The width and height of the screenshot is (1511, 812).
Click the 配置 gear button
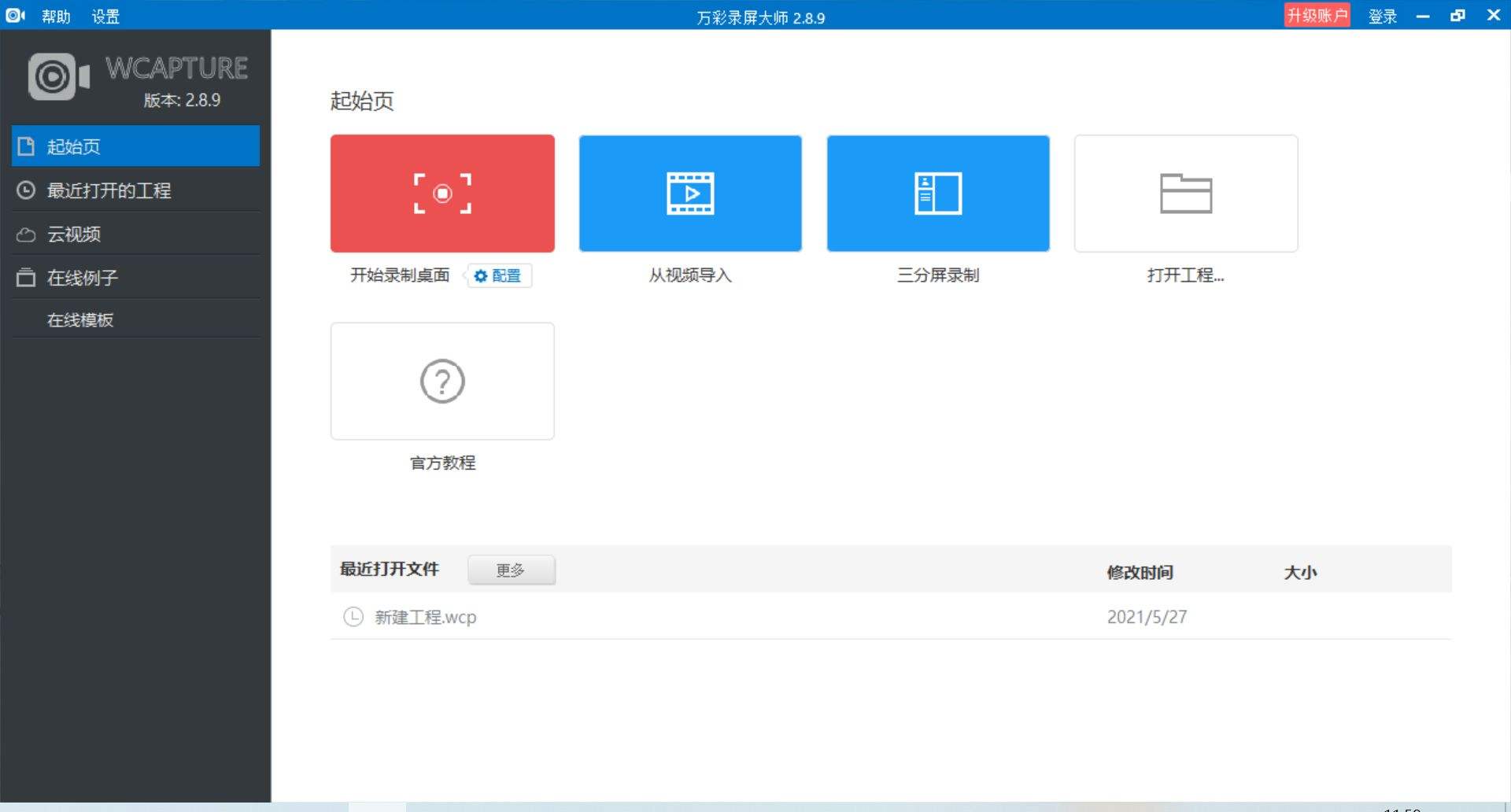pyautogui.click(x=499, y=275)
